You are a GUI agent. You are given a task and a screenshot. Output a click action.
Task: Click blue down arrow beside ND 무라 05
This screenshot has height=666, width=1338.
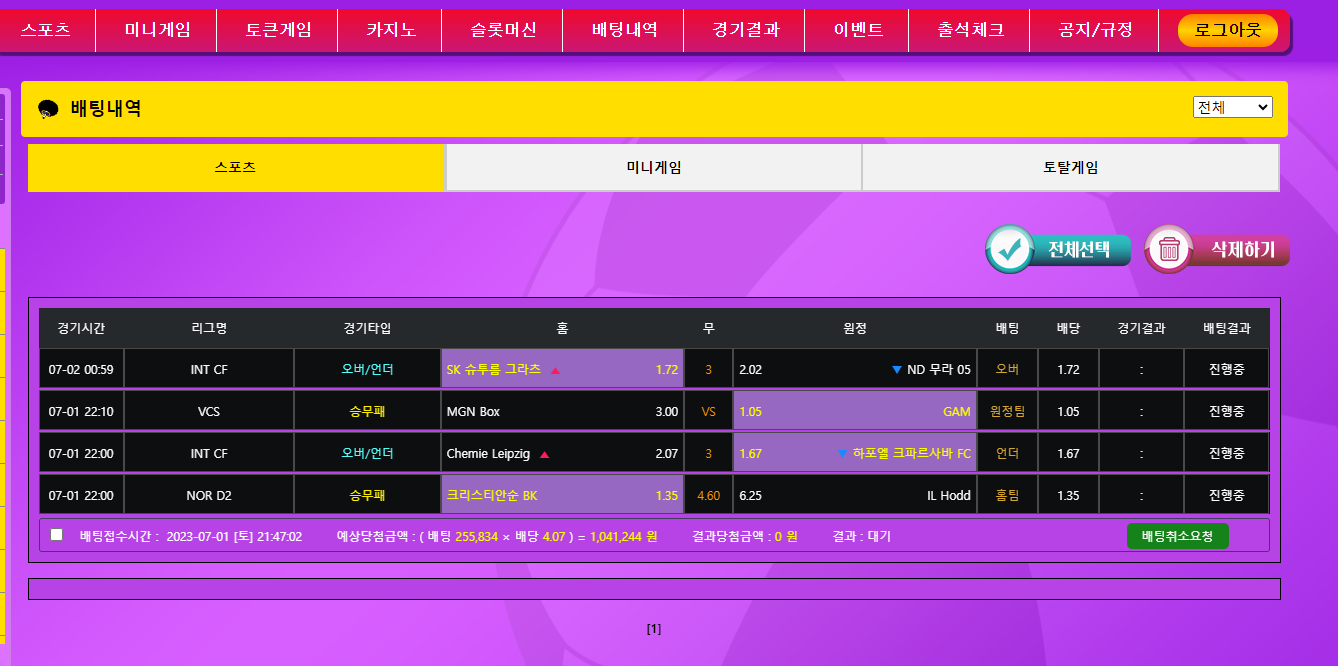(x=896, y=370)
